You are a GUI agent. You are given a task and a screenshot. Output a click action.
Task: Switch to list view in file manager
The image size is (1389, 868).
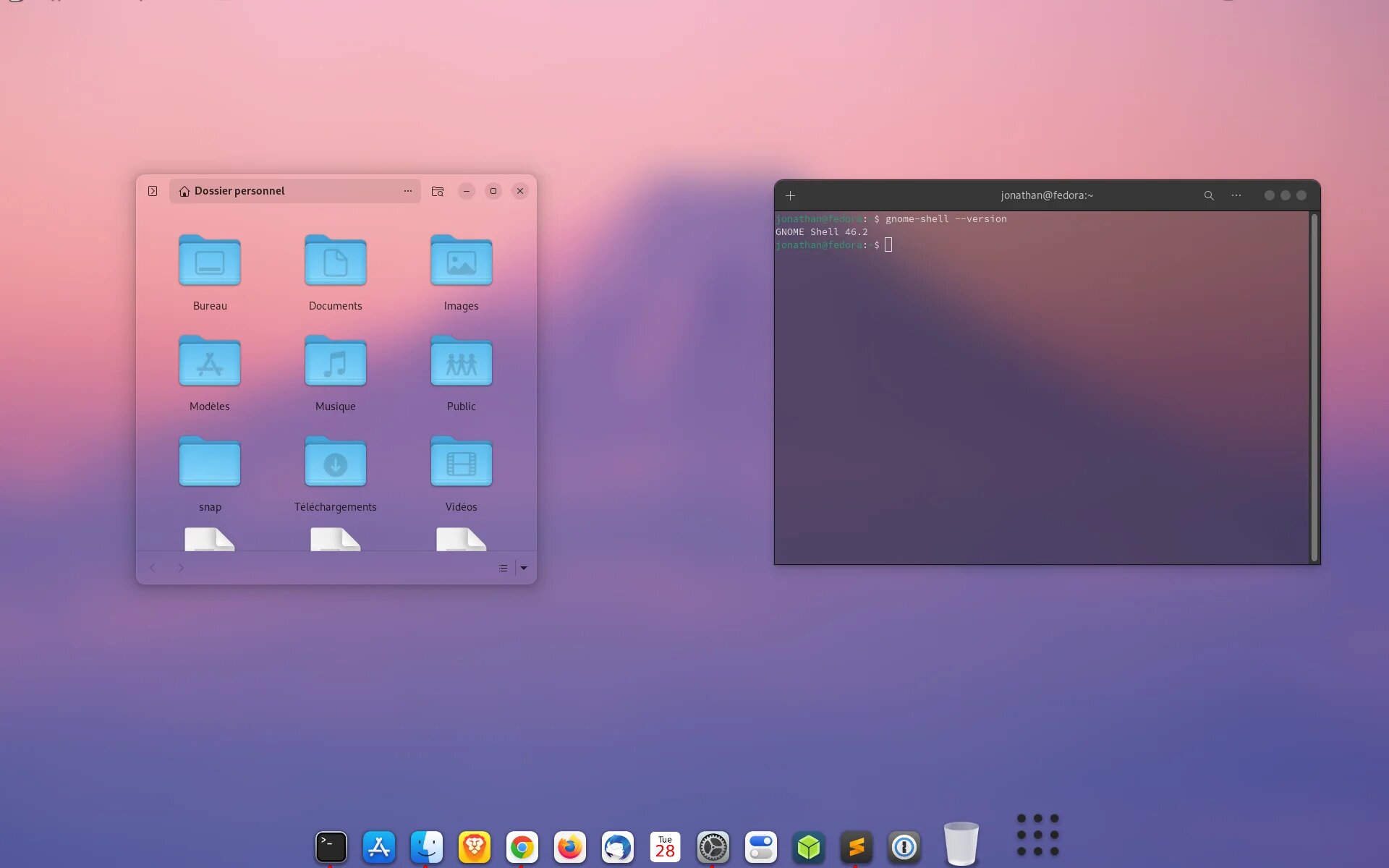click(503, 569)
